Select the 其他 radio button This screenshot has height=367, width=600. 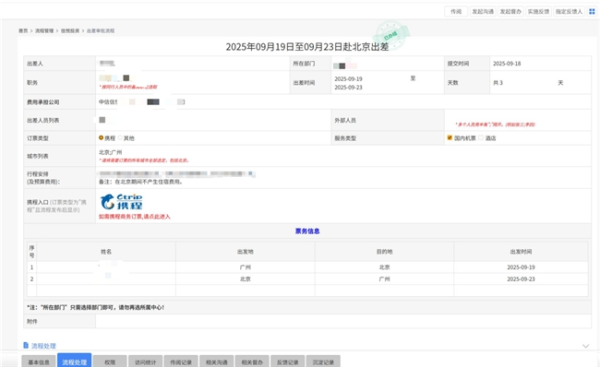point(120,138)
